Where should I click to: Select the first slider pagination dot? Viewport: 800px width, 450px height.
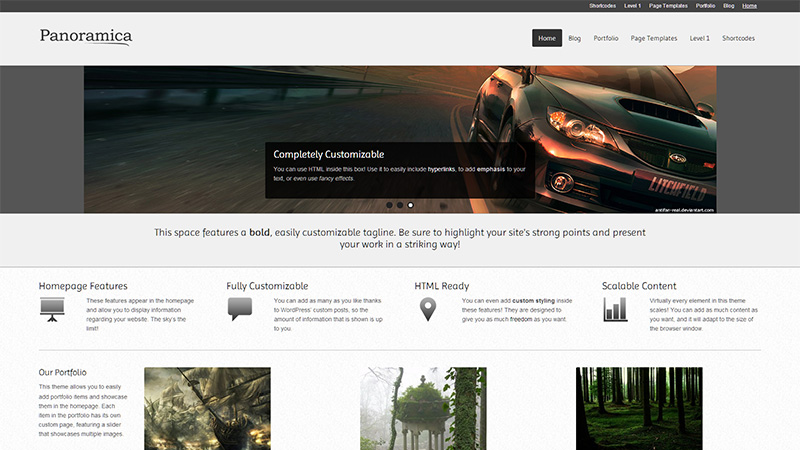click(x=388, y=205)
